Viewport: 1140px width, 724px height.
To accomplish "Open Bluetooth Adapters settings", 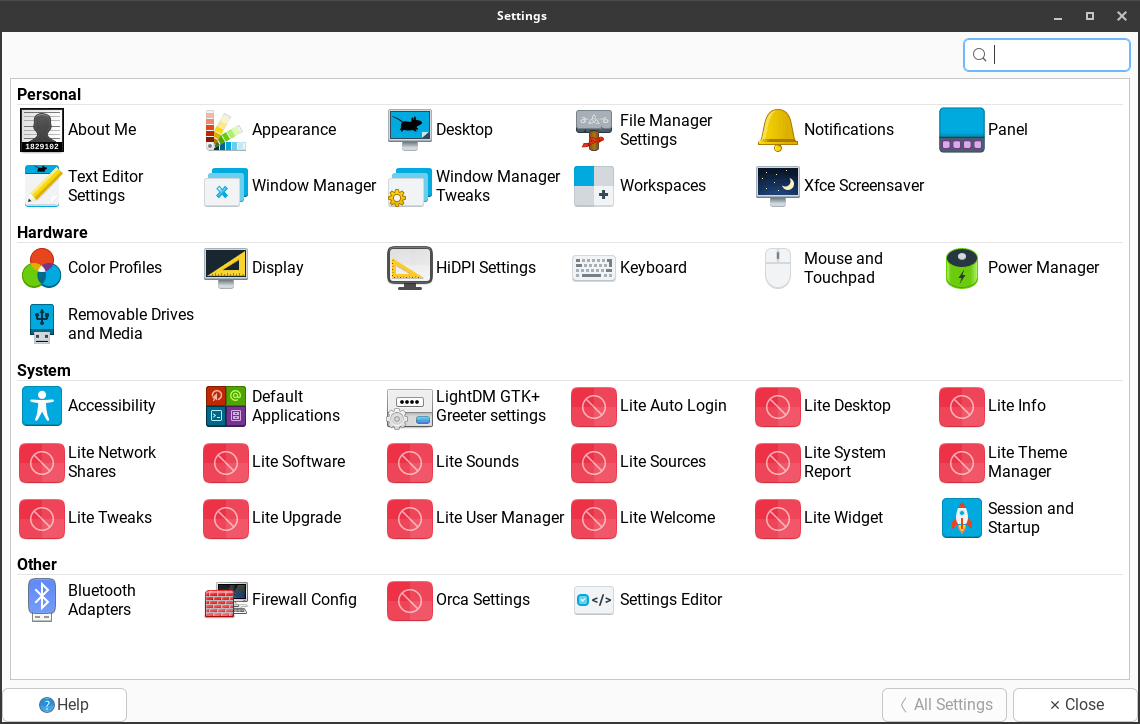I will 41,600.
